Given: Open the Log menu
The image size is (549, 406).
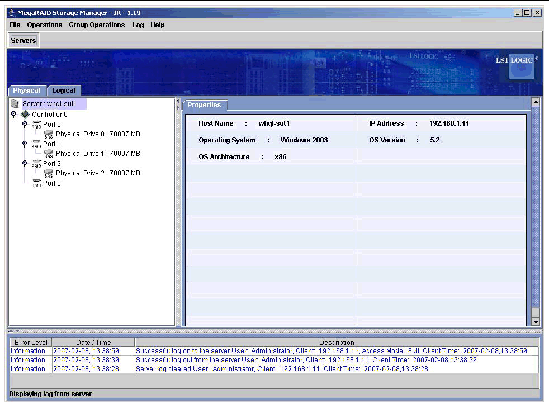Looking at the screenshot, I should pyautogui.click(x=138, y=25).
